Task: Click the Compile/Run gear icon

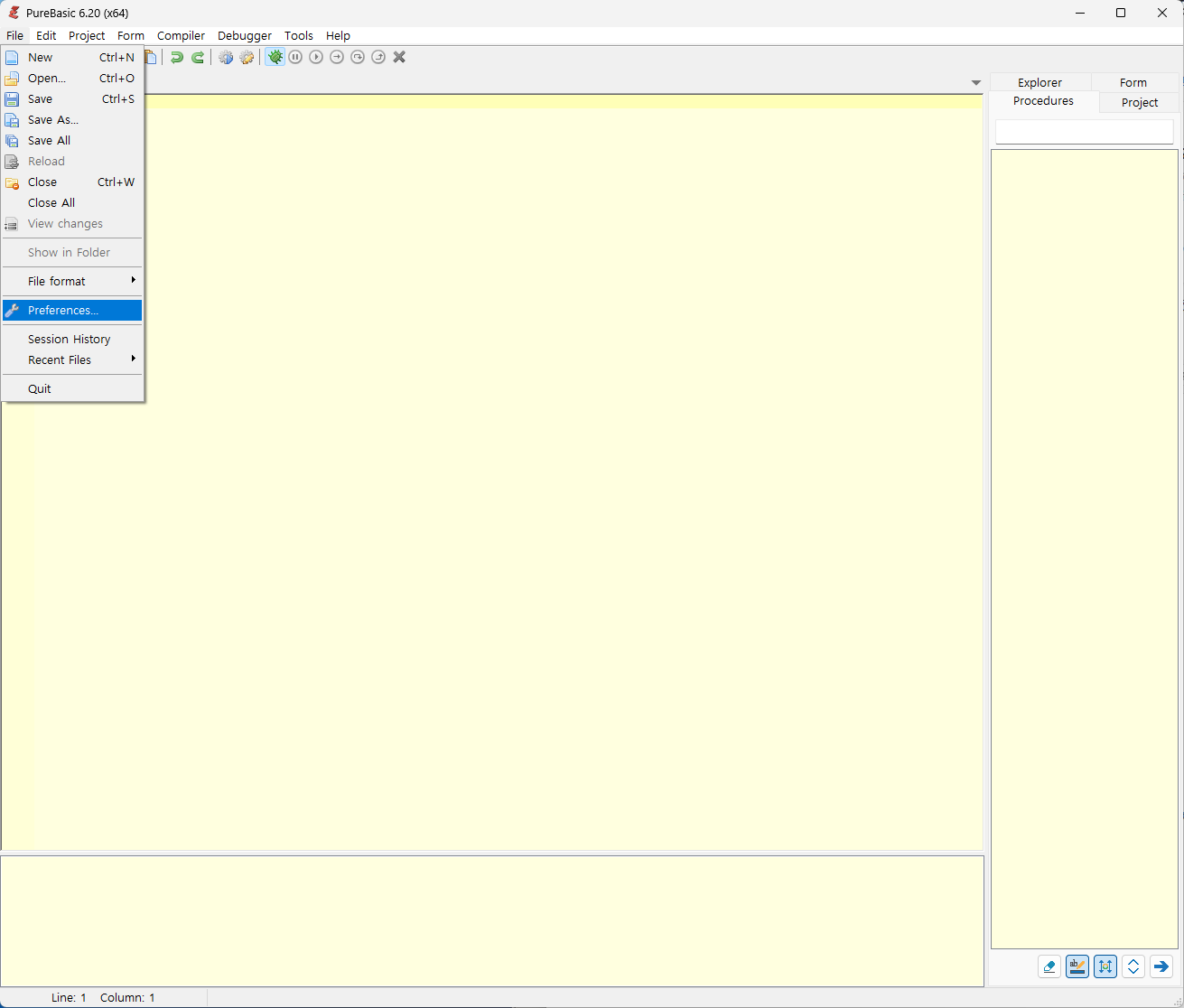Action: (x=226, y=57)
